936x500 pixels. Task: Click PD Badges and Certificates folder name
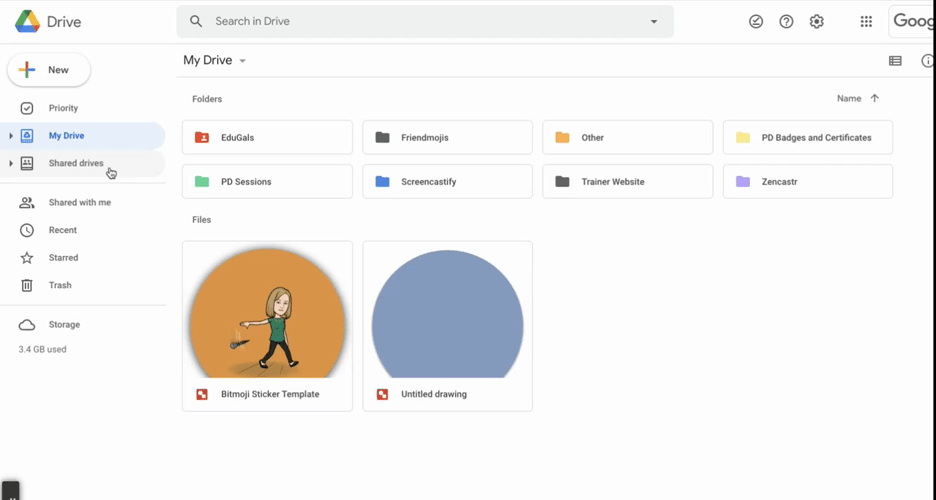point(816,137)
